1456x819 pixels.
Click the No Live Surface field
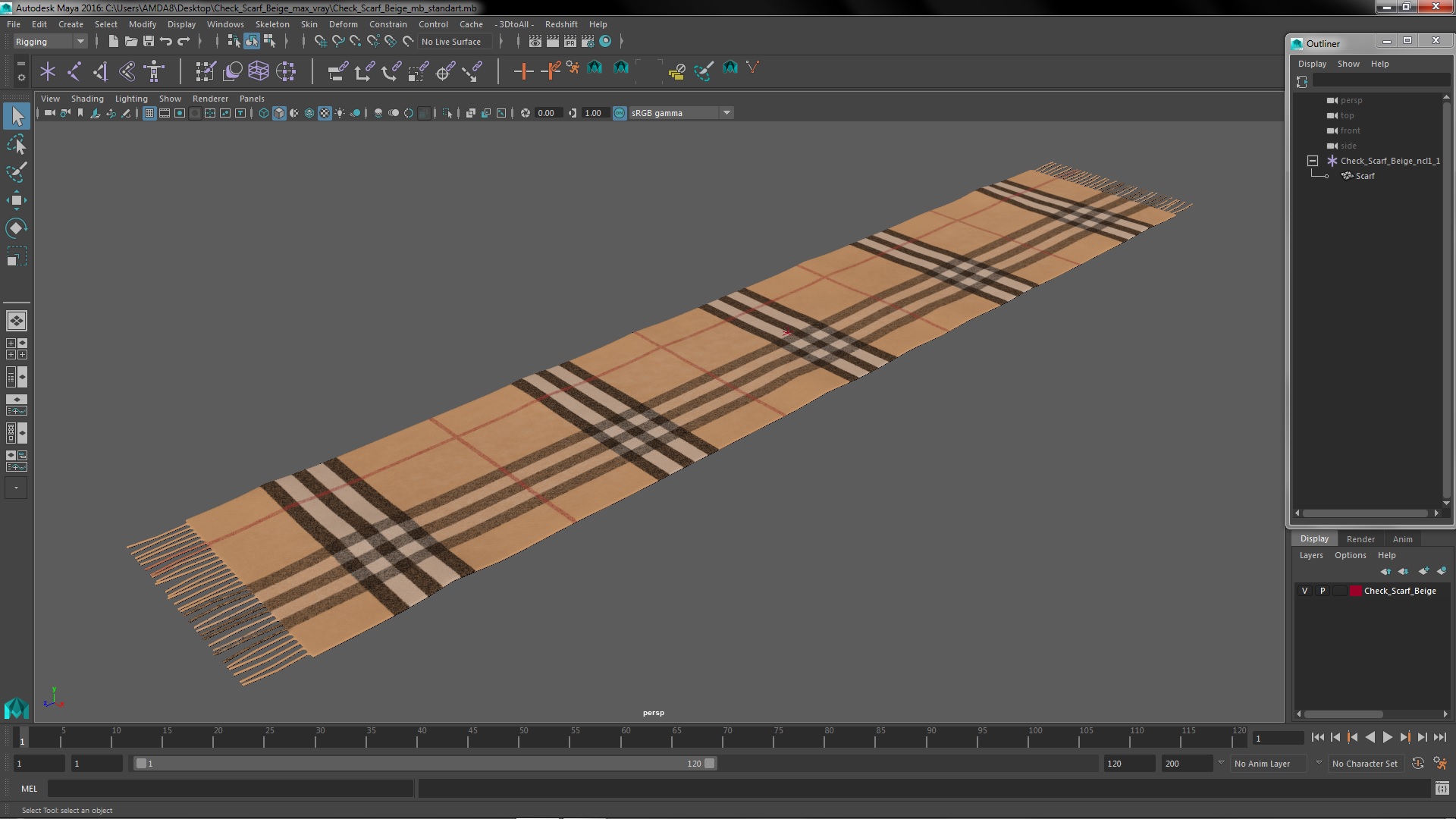pyautogui.click(x=453, y=42)
